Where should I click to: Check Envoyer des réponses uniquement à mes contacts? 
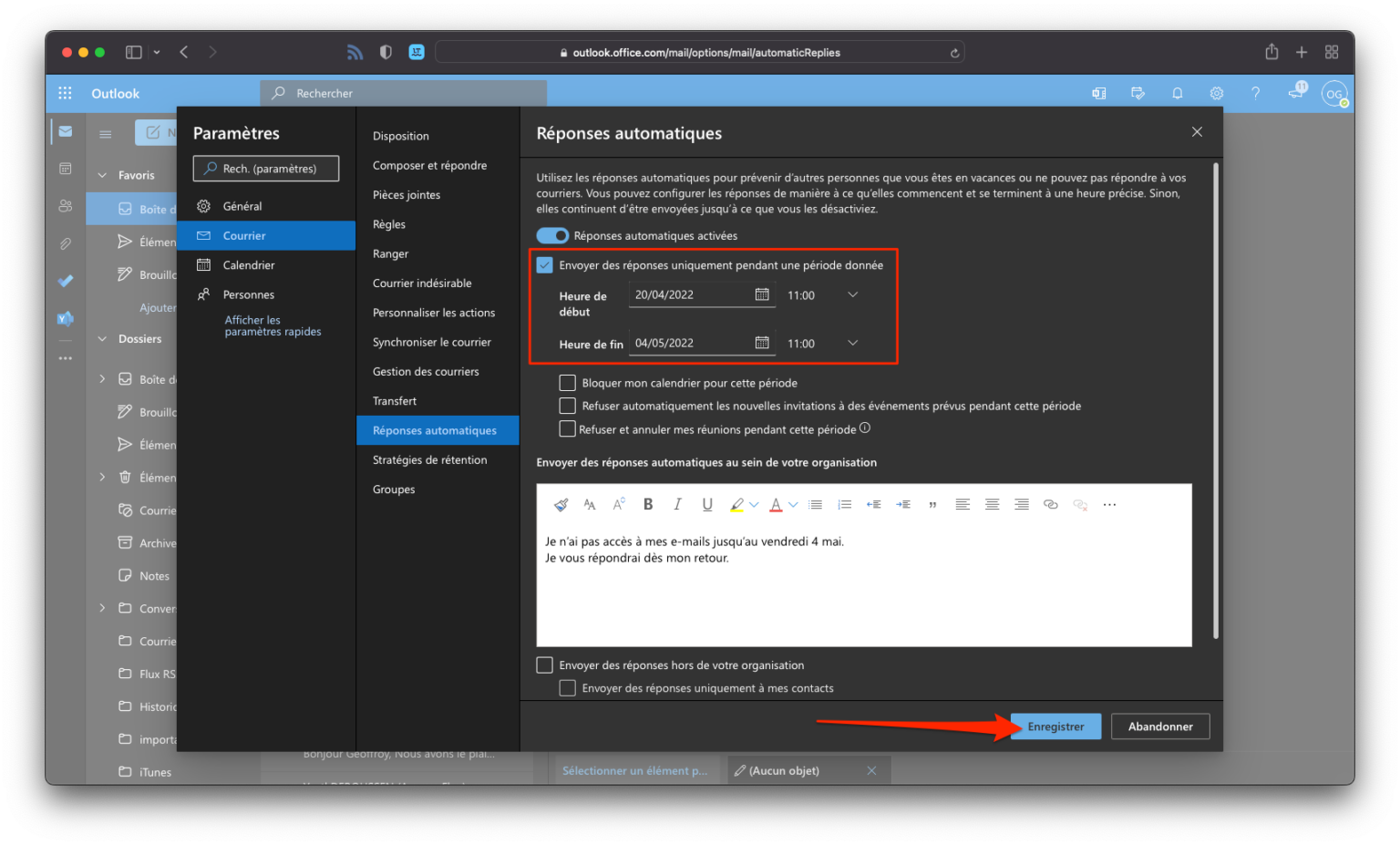tap(567, 688)
